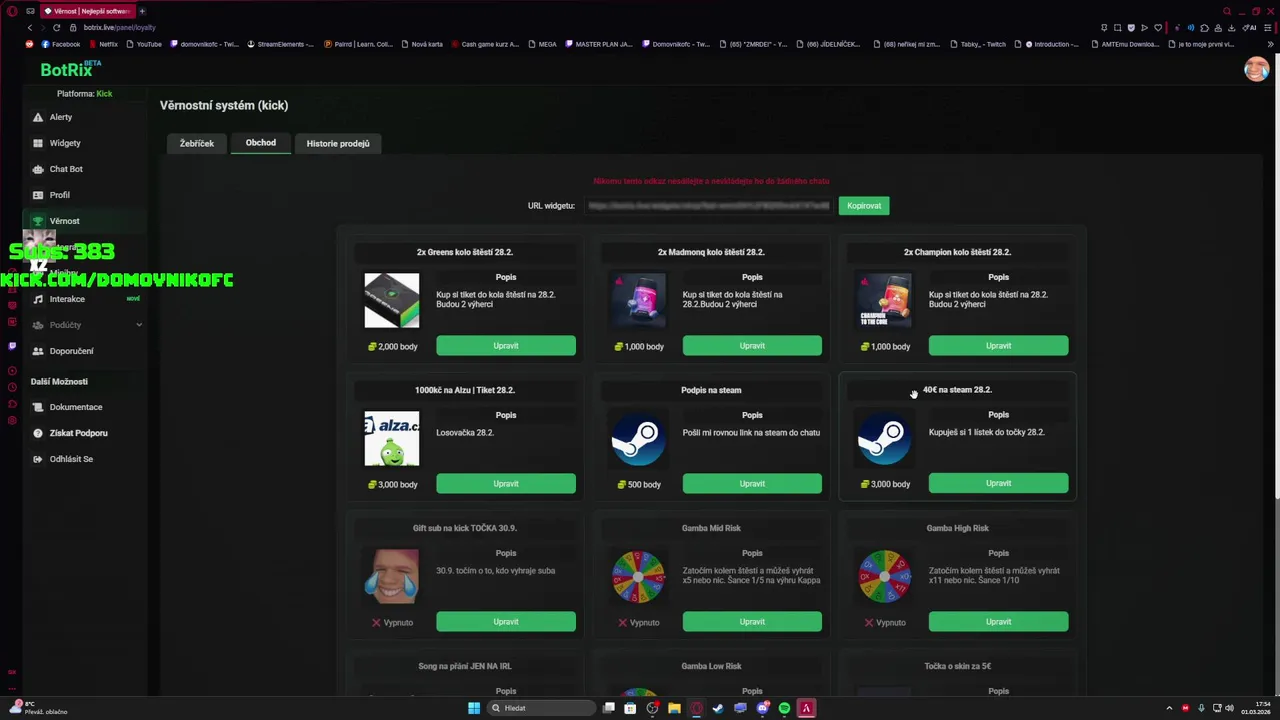This screenshot has width=1280, height=720.
Task: Open the YouTube bookmark
Action: coord(143,44)
